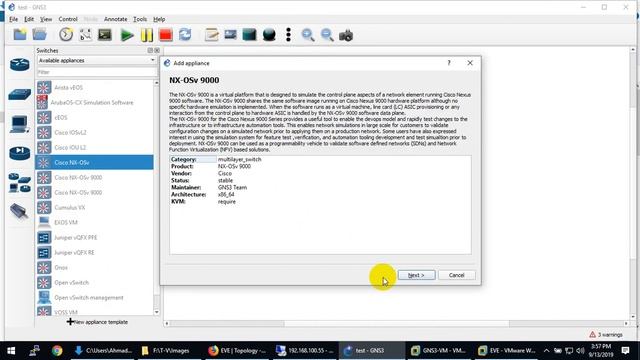640x360 pixels.
Task: Select add a link cable icon
Action: (x=19, y=211)
